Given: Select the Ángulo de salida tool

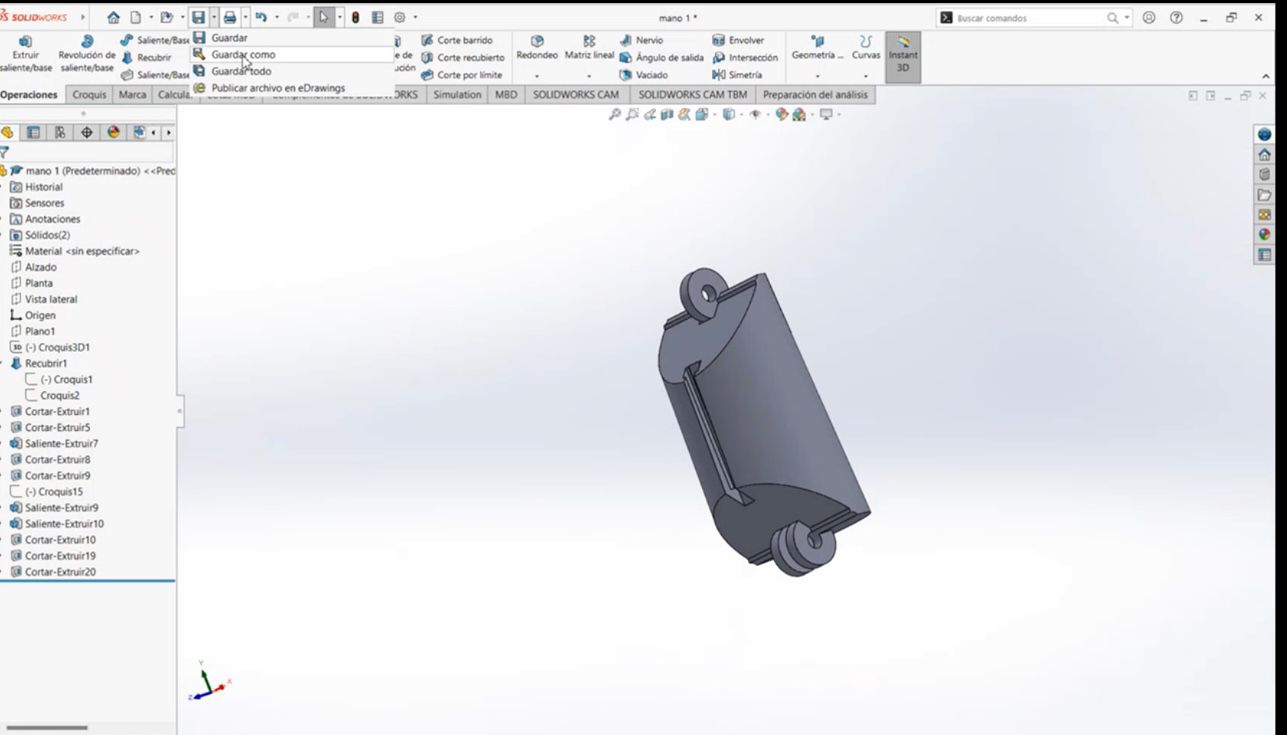Looking at the screenshot, I should (661, 58).
